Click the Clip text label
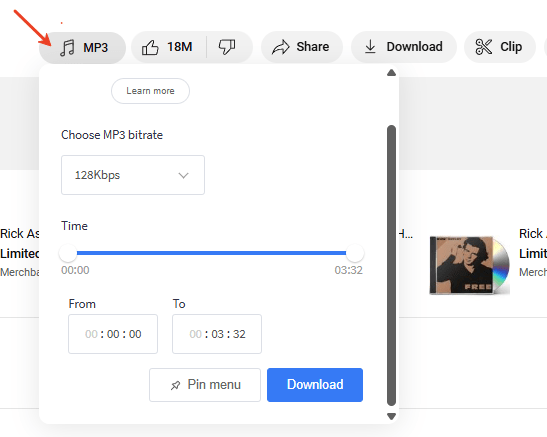The image size is (547, 437). tap(511, 47)
